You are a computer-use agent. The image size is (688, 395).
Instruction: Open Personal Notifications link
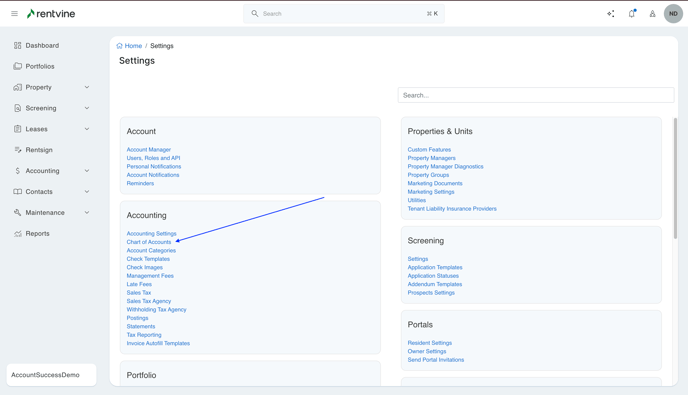pos(154,166)
